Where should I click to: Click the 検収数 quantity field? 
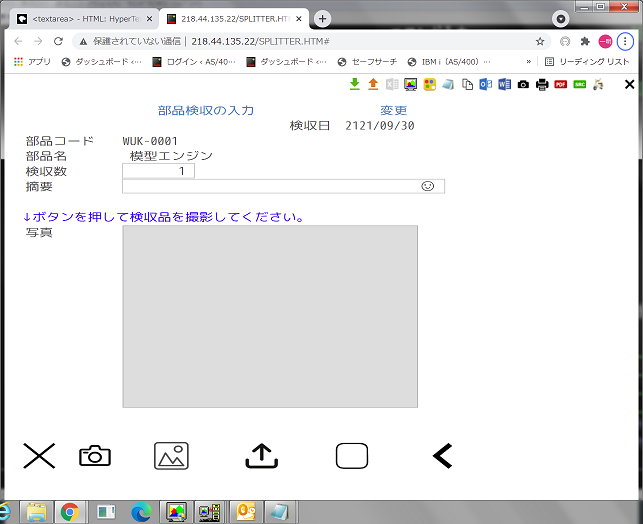(x=158, y=171)
